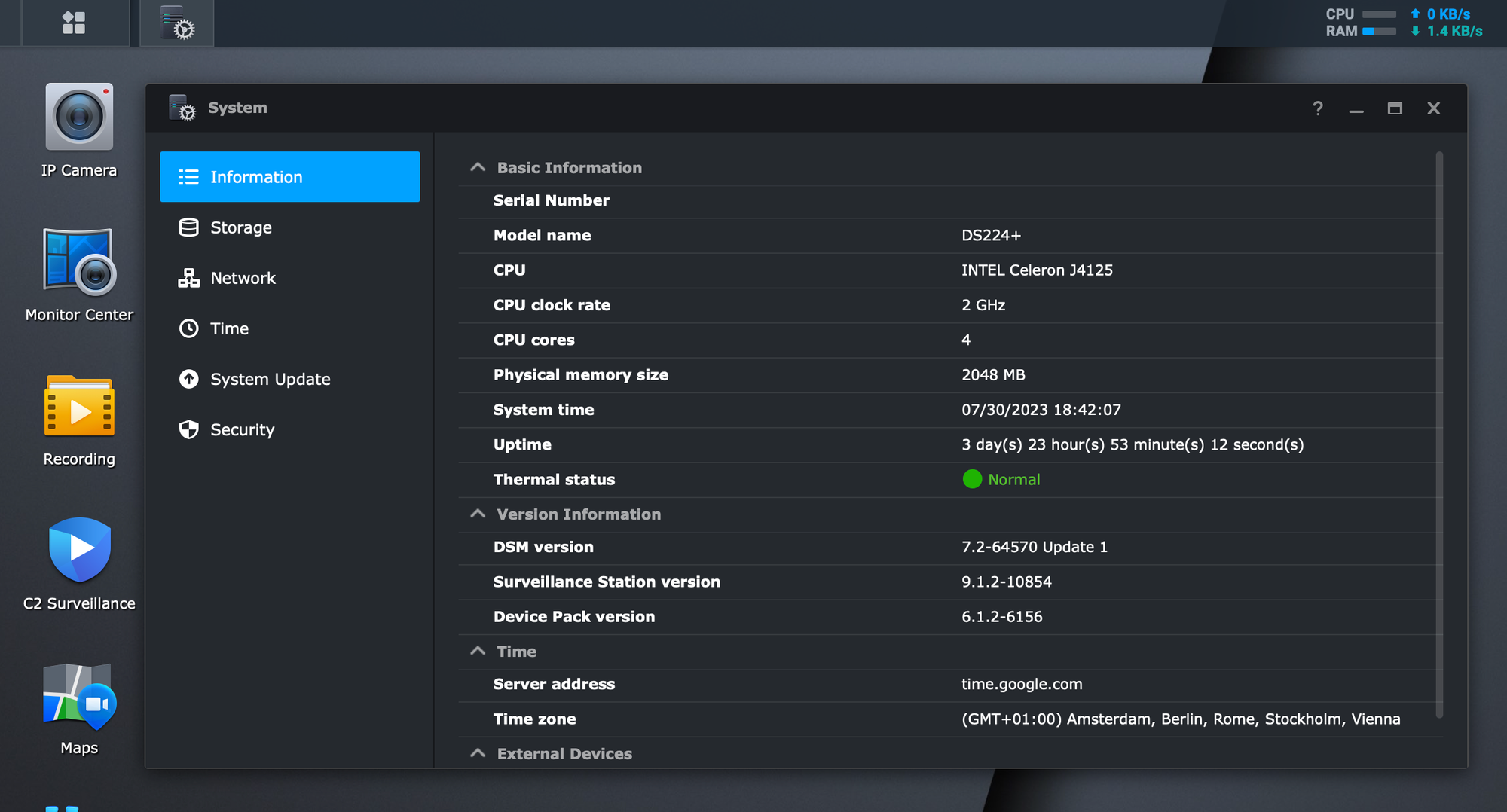Click the RAM usage meter
1507x812 pixels.
(1379, 31)
